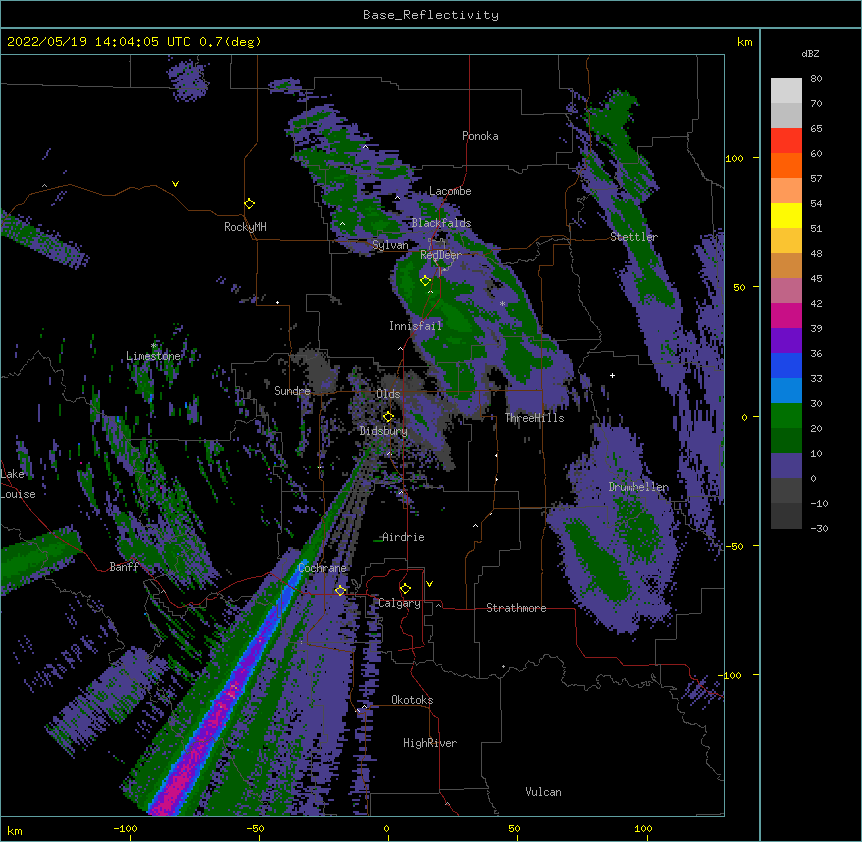862x842 pixels.
Task: Click the yellow V marker west of RockyMH
Action: point(175,184)
